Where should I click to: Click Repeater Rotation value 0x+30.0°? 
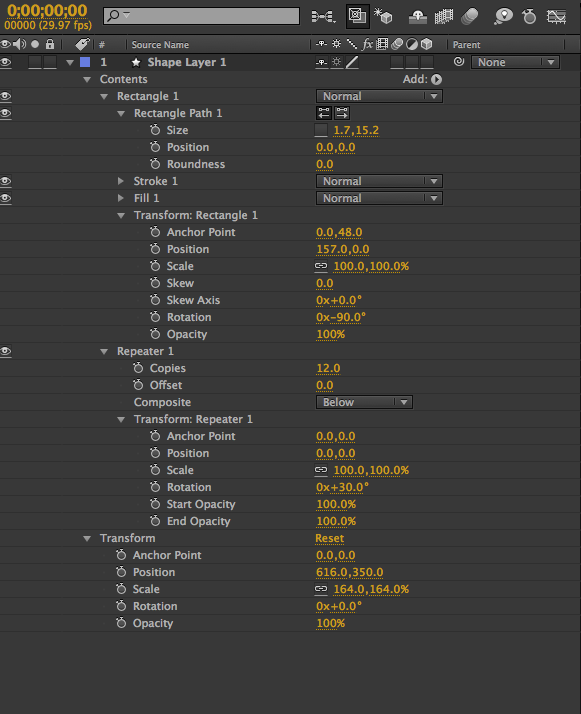pyautogui.click(x=342, y=487)
